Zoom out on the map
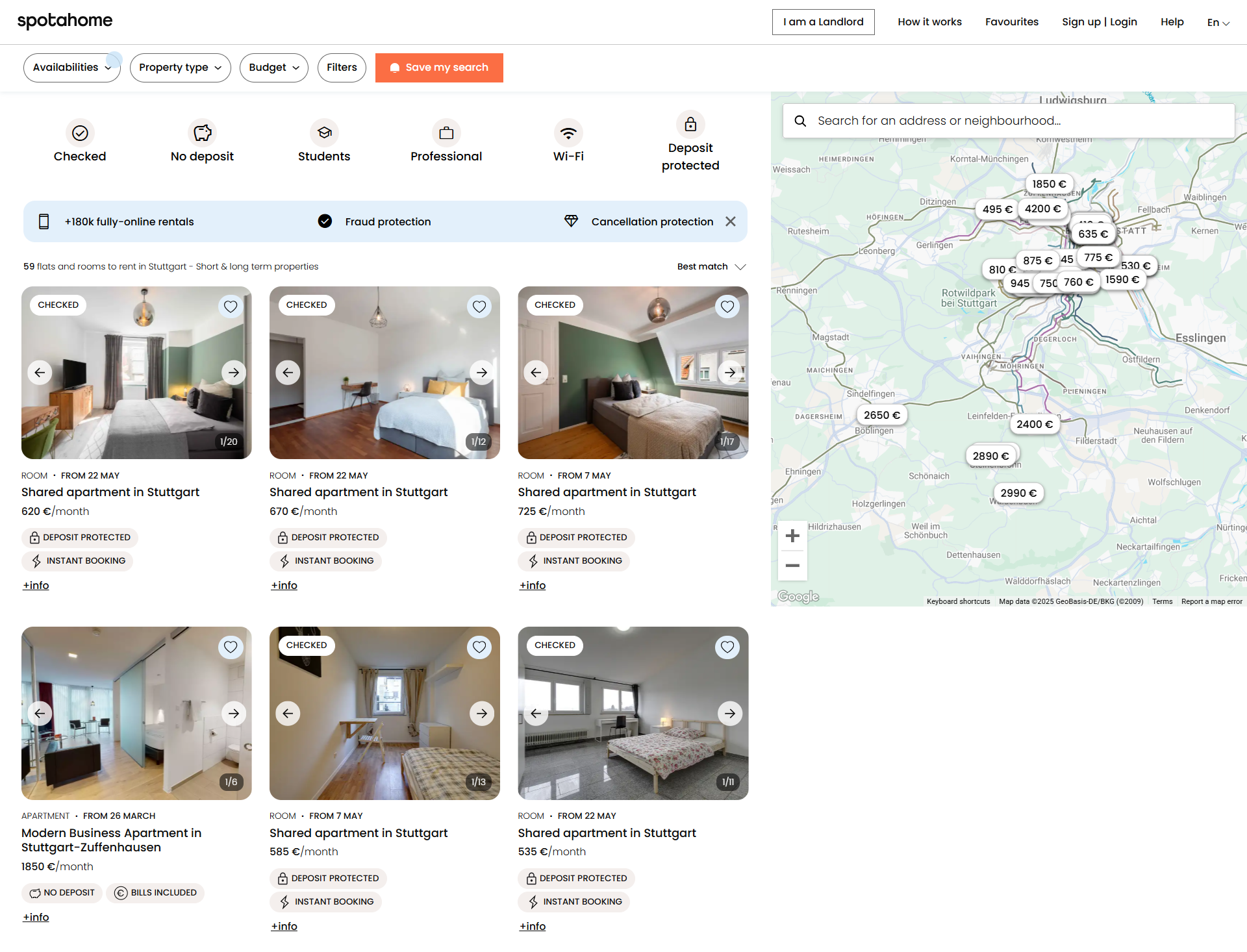This screenshot has height=952, width=1247. click(792, 566)
